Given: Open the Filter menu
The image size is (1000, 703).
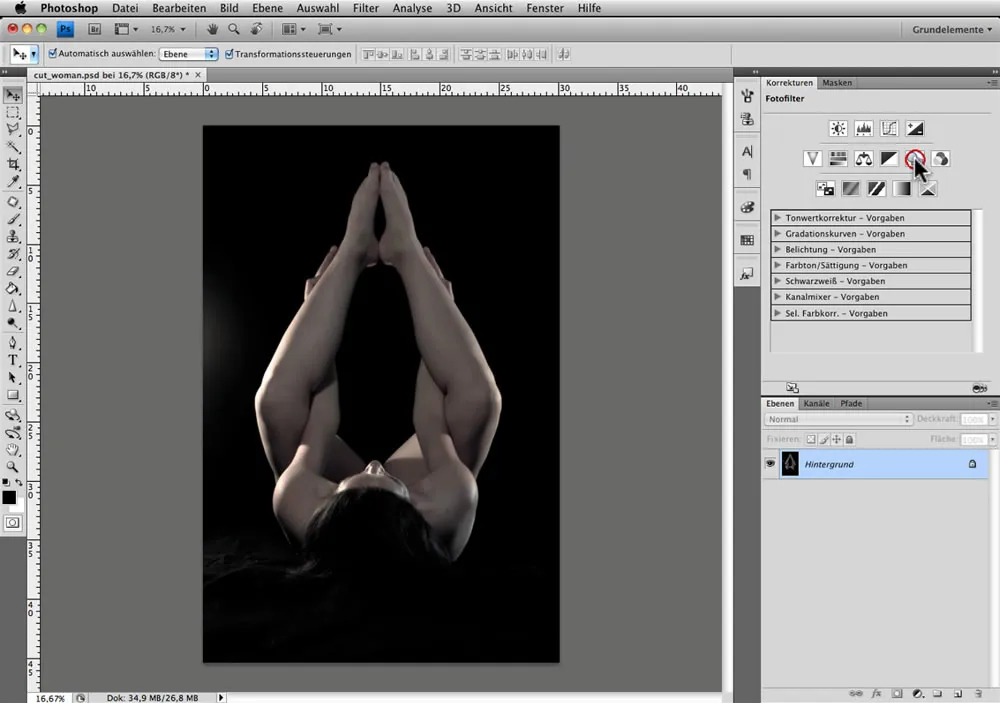Looking at the screenshot, I should click(365, 8).
